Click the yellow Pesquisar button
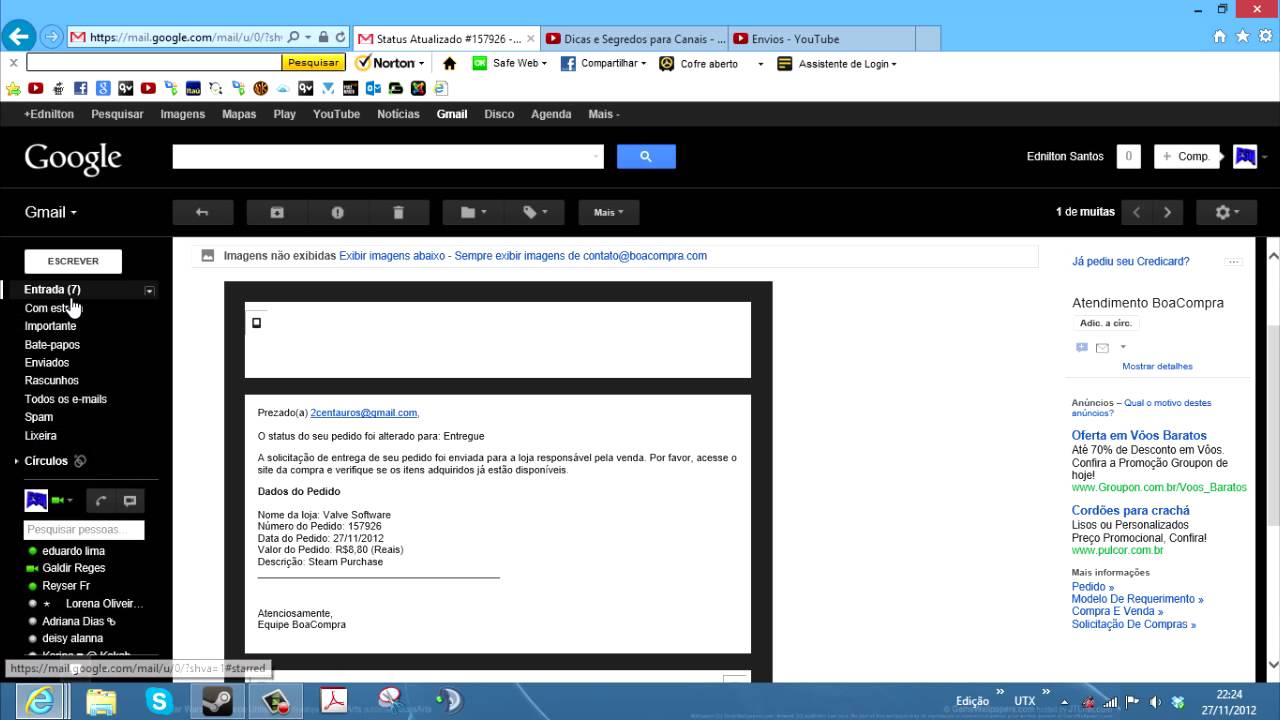The image size is (1280, 720). [x=314, y=62]
